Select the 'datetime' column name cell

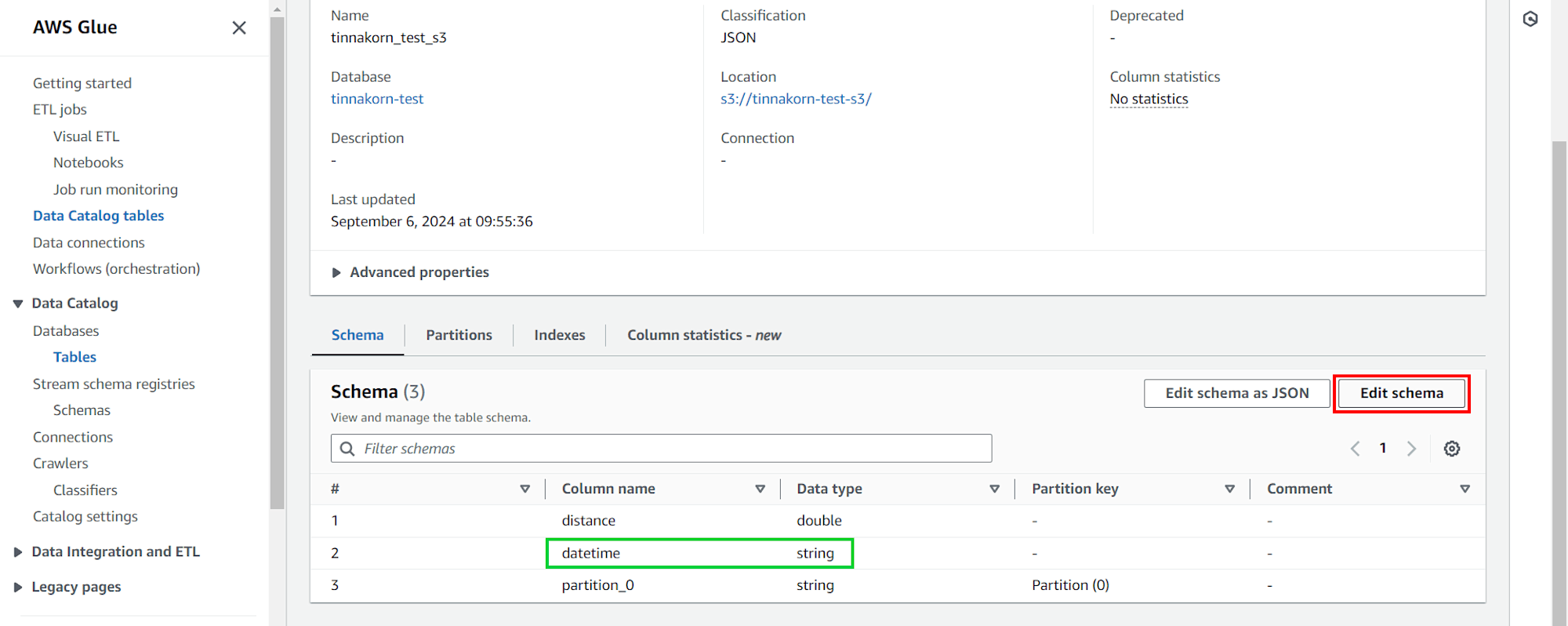(x=591, y=553)
